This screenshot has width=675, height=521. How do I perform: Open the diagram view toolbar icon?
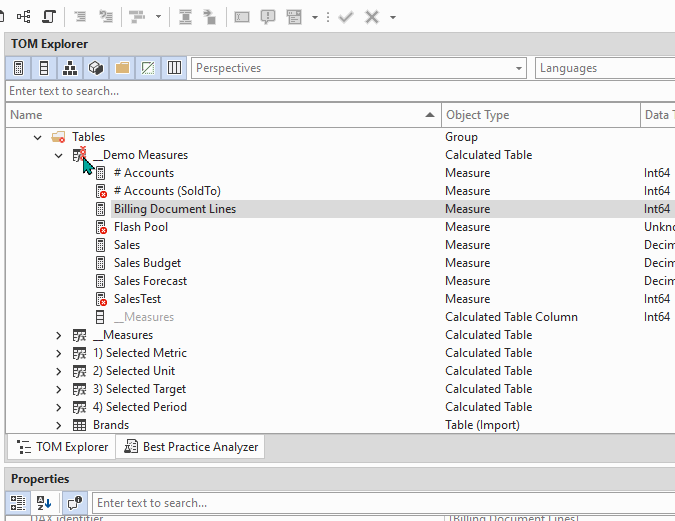(23, 17)
